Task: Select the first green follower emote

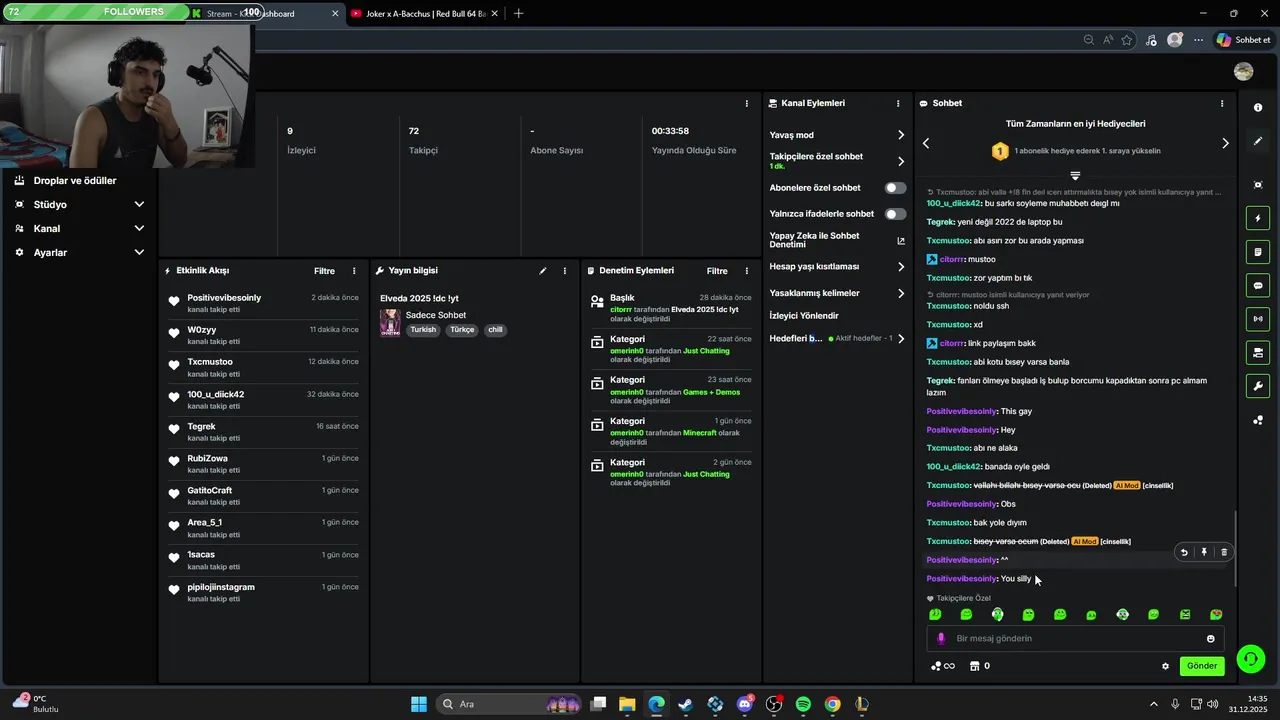Action: pos(935,615)
